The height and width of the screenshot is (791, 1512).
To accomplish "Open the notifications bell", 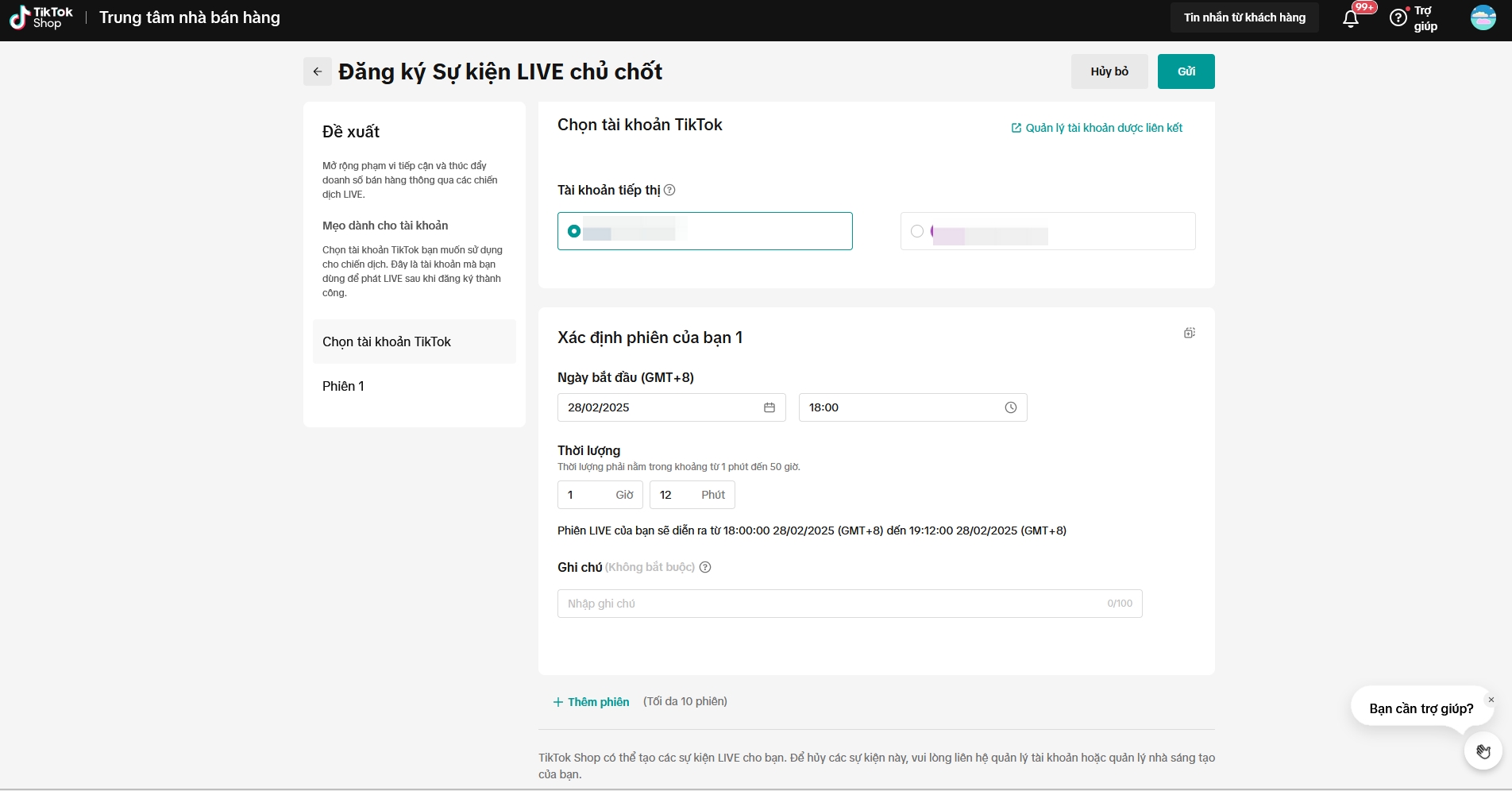I will tap(1351, 18).
